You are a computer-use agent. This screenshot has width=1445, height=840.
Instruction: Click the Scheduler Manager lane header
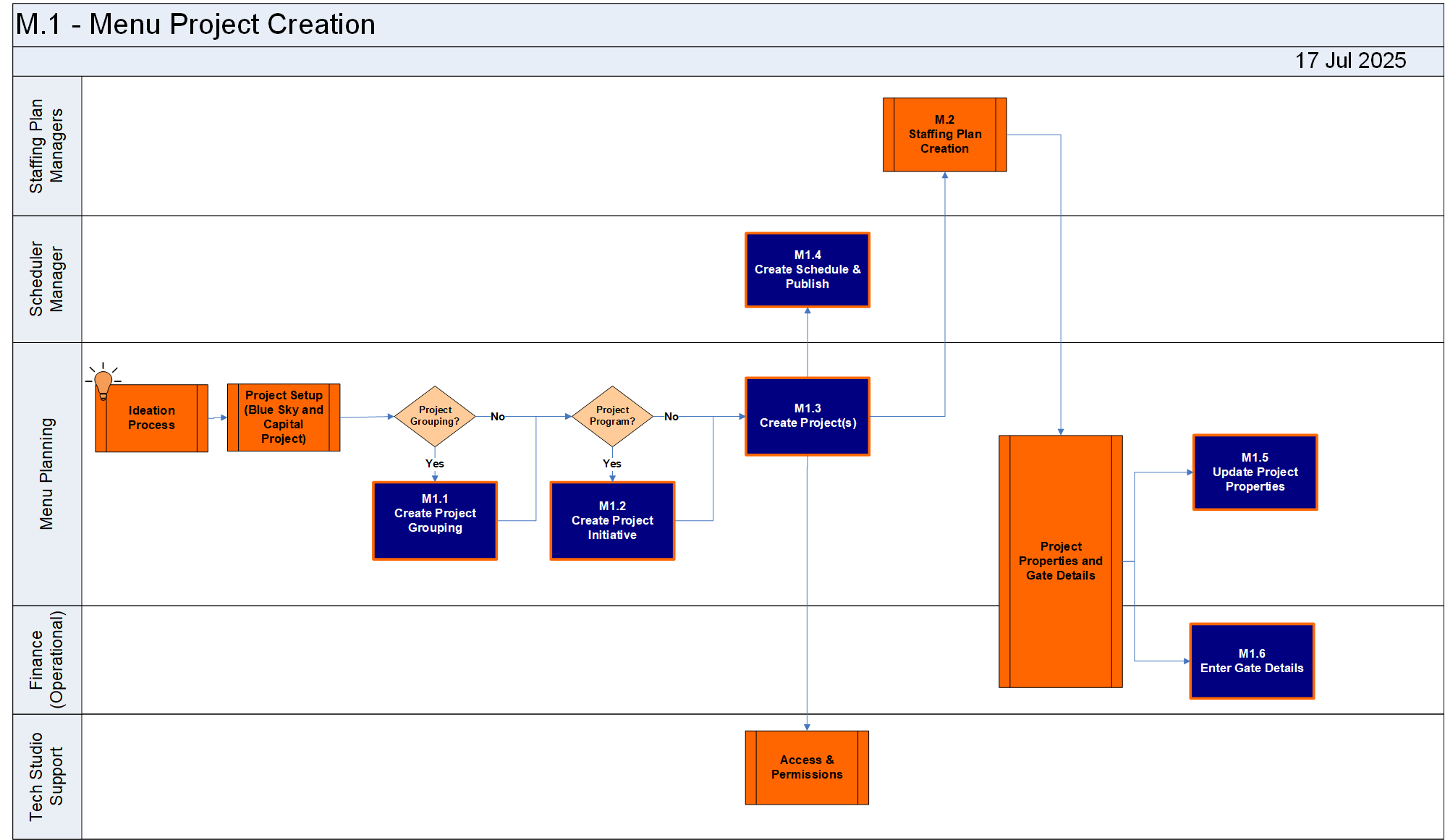tap(47, 279)
